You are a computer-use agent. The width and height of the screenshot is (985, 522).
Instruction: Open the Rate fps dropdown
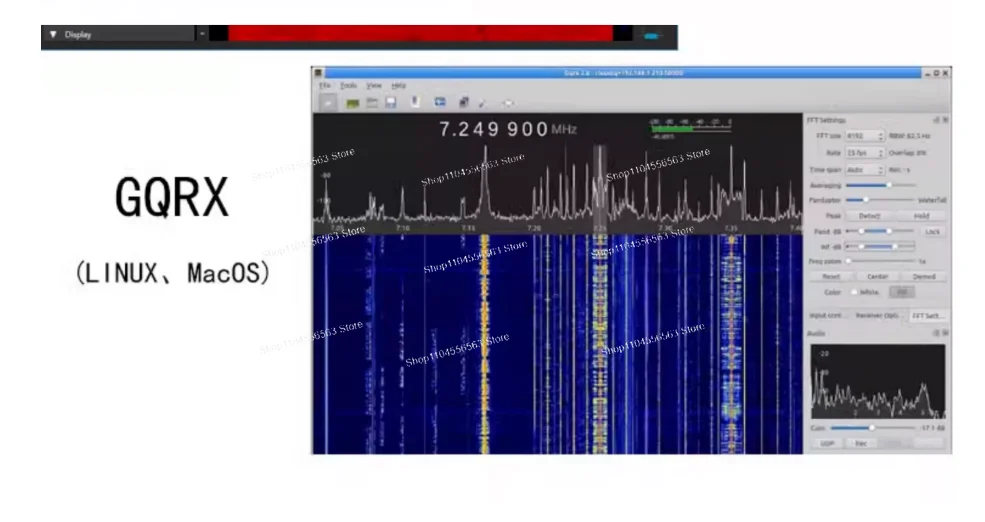pos(864,153)
